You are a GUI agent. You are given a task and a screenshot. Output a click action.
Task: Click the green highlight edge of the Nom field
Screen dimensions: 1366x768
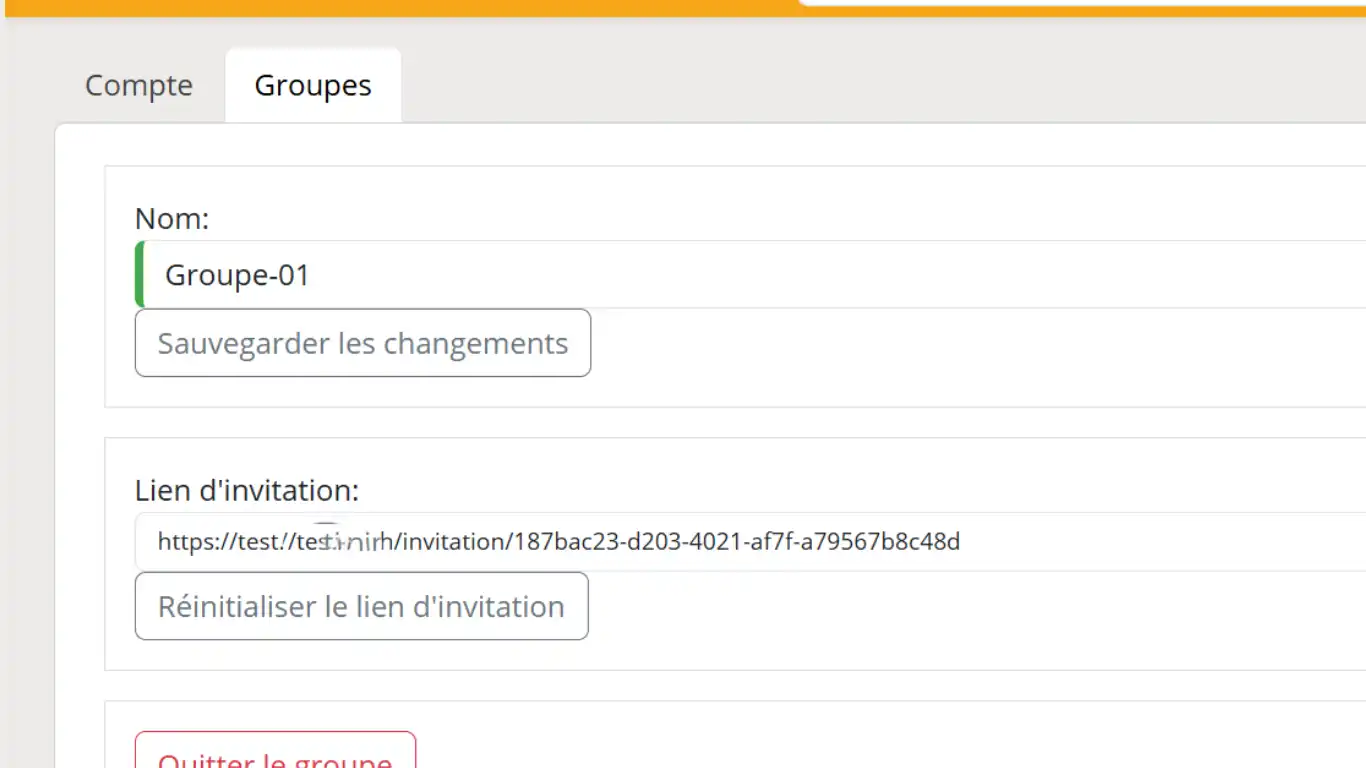point(139,274)
